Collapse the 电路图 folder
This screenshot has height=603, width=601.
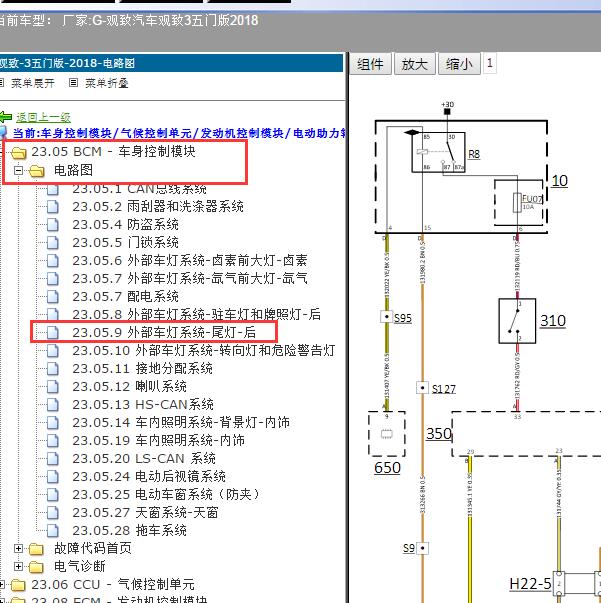[18, 170]
